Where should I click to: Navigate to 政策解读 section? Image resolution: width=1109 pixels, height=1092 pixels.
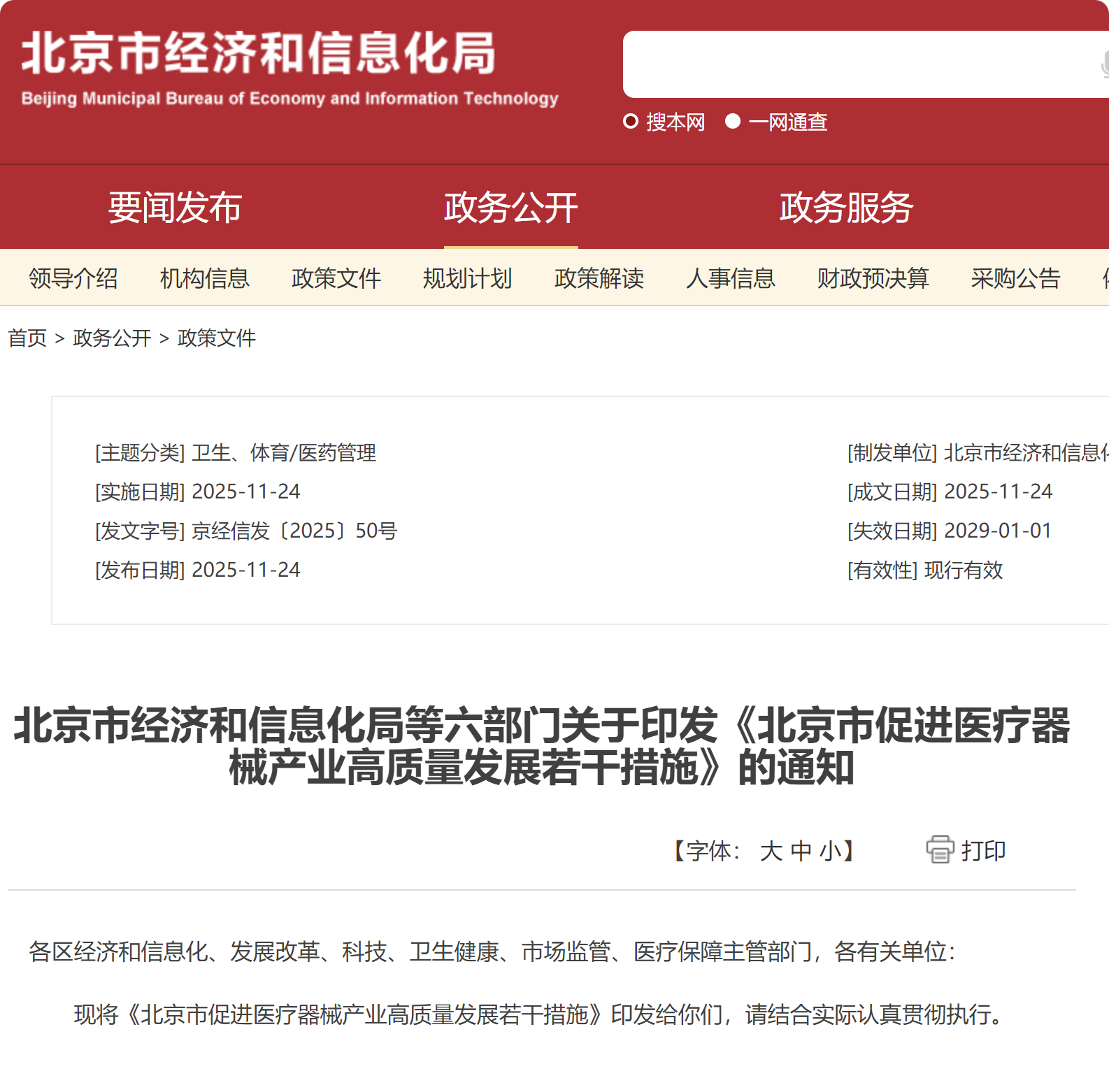tap(599, 278)
